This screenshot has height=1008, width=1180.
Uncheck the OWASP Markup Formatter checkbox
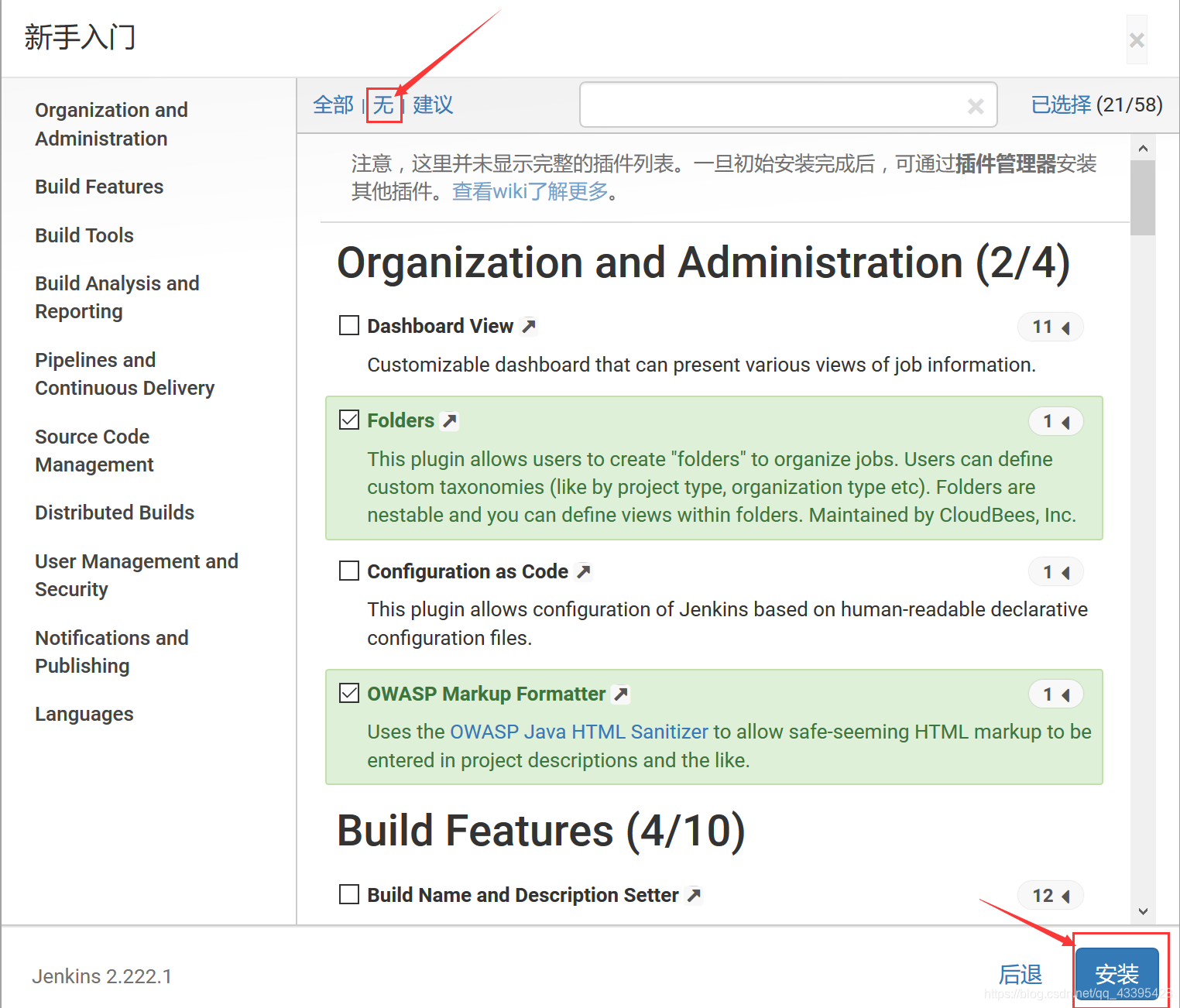[x=349, y=693]
